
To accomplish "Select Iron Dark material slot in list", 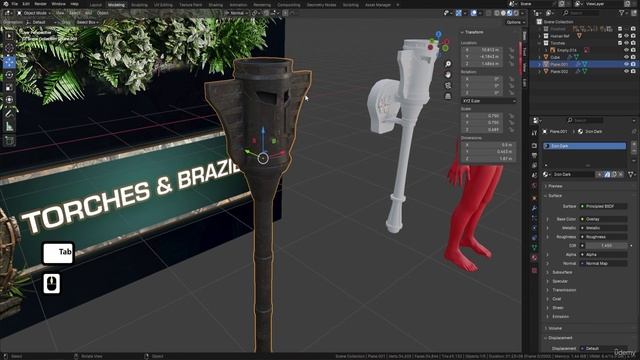I will (x=584, y=146).
